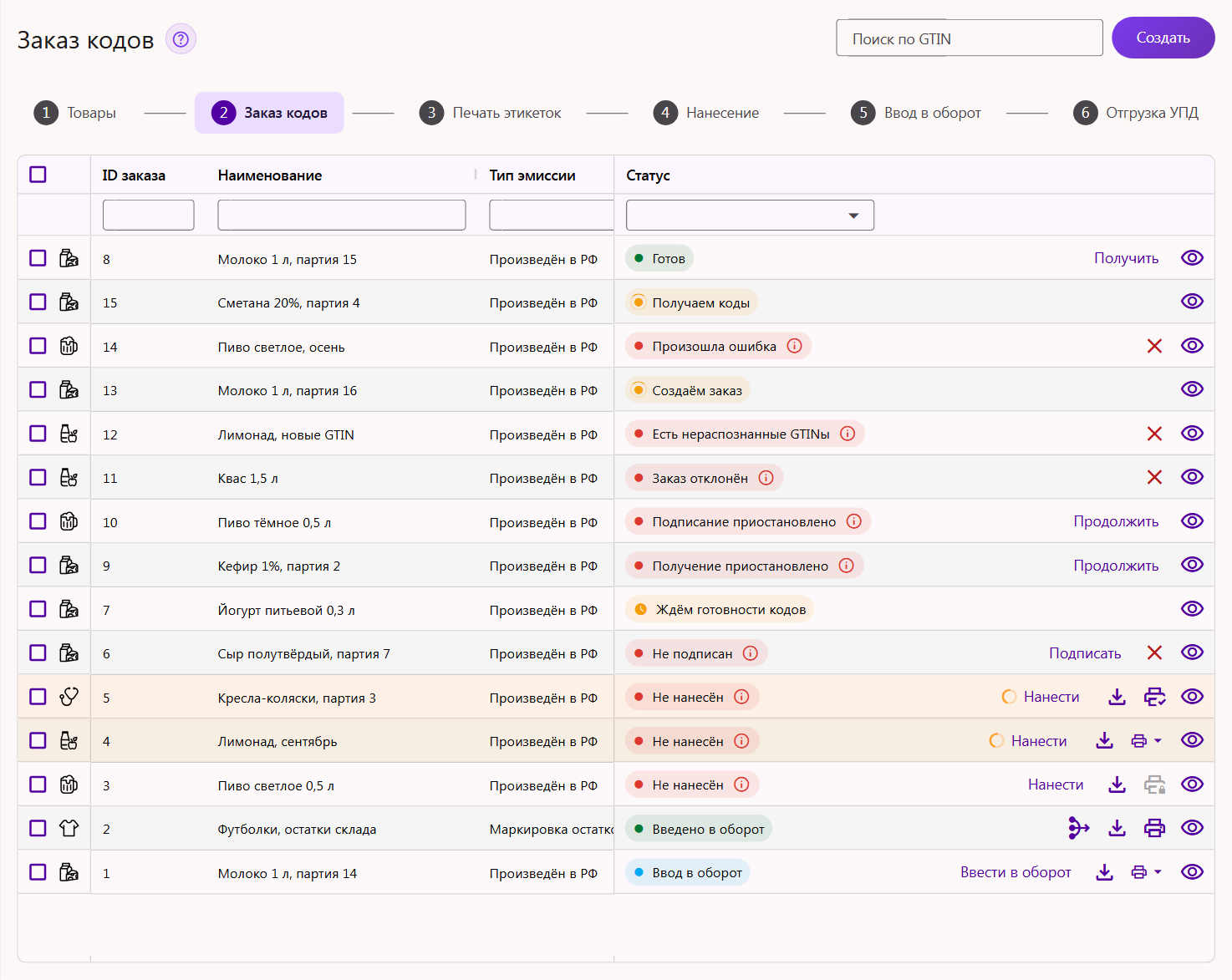This screenshot has height=980, width=1232.
Task: View details of order 13 via eye icon
Action: point(1192,389)
